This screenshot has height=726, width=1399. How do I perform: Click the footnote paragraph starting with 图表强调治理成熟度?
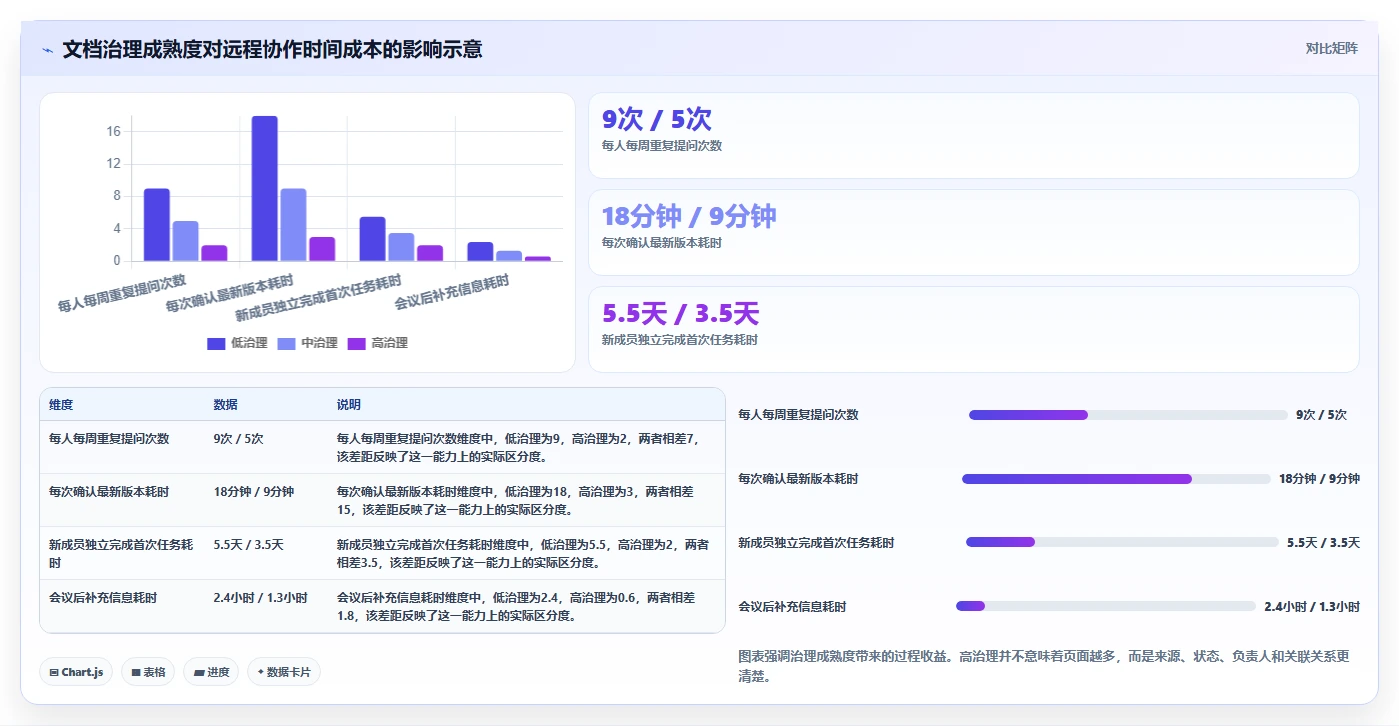coord(1044,666)
